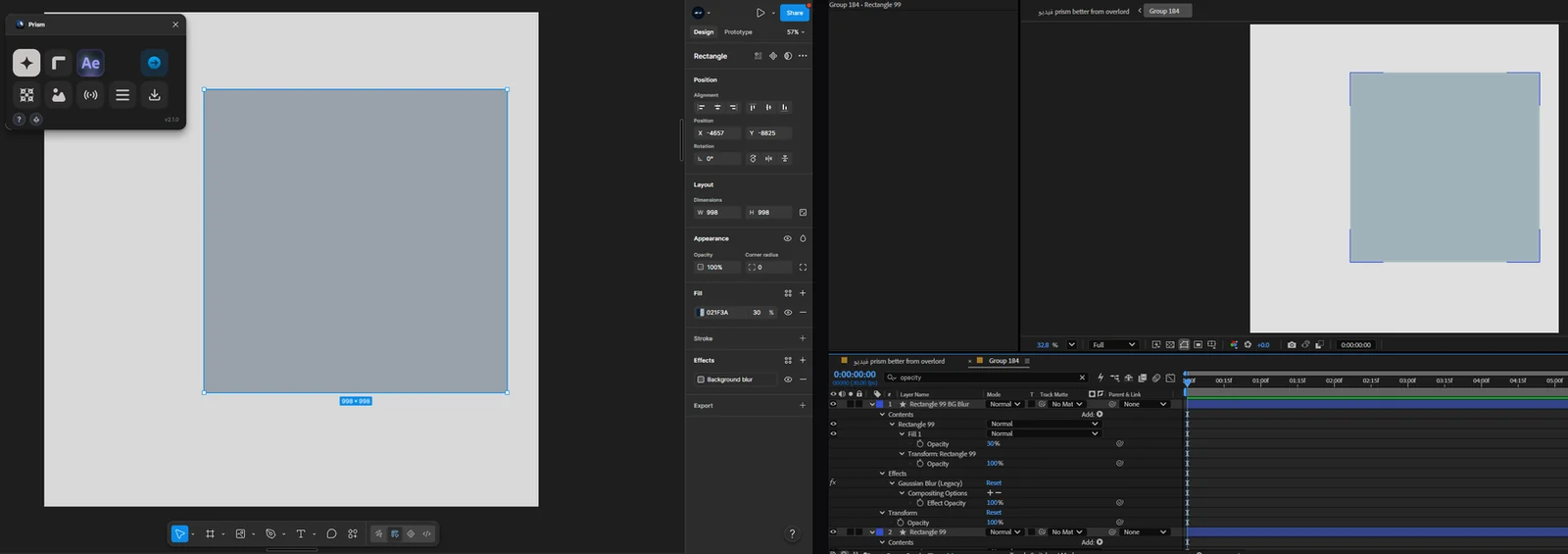
Task: Open Mode dropdown for Rectangle 99 BG Blur
Action: 1004,404
